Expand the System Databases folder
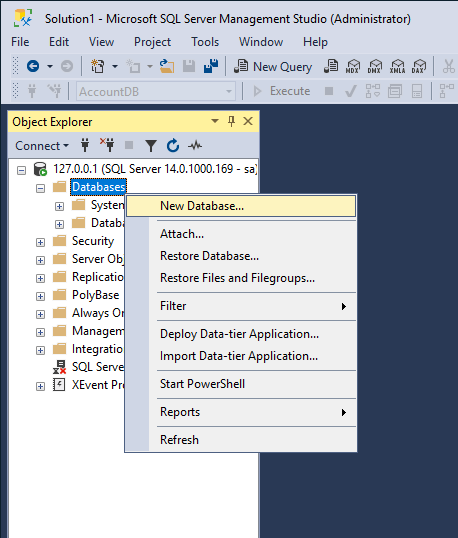 (x=59, y=206)
